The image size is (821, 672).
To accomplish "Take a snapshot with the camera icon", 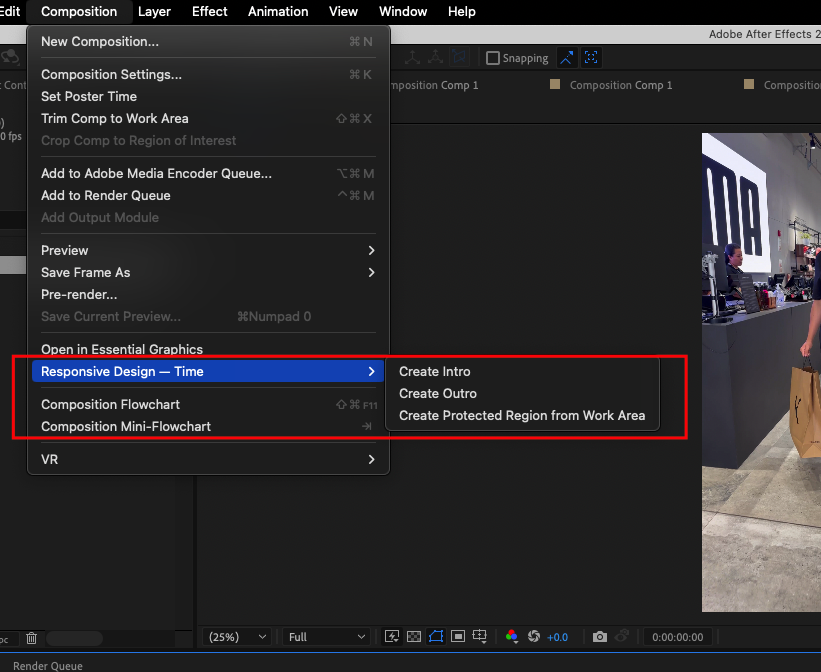I will (x=599, y=636).
